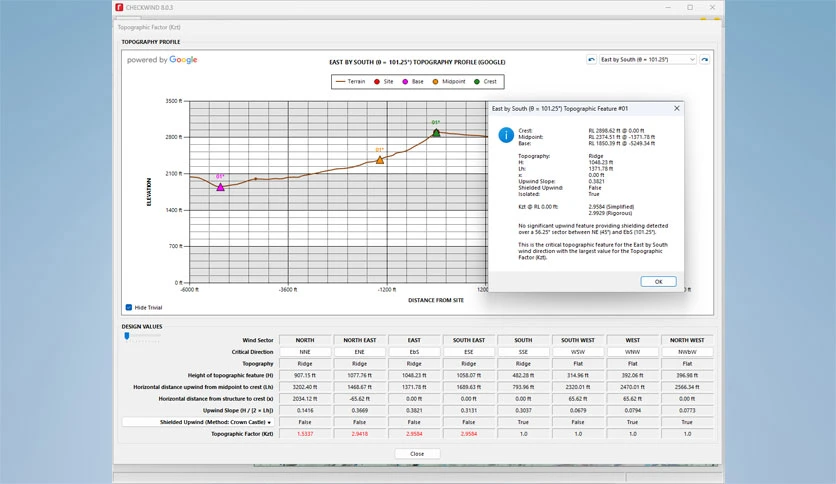Image resolution: width=836 pixels, height=484 pixels.
Task: Click the Terrain legend entry
Action: (351, 82)
